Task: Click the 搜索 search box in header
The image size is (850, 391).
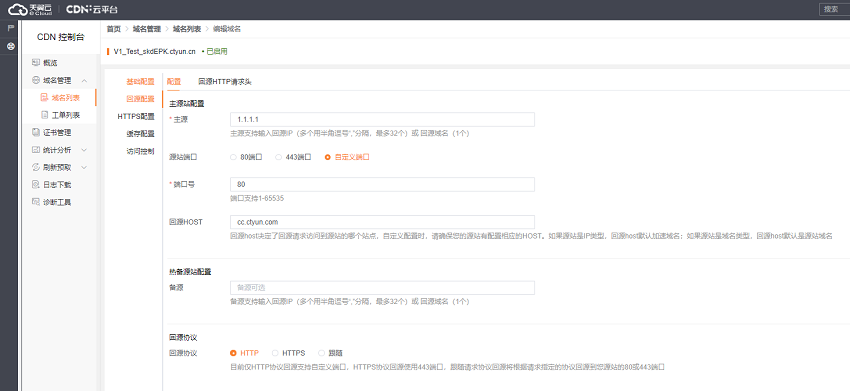Action: tap(835, 9)
